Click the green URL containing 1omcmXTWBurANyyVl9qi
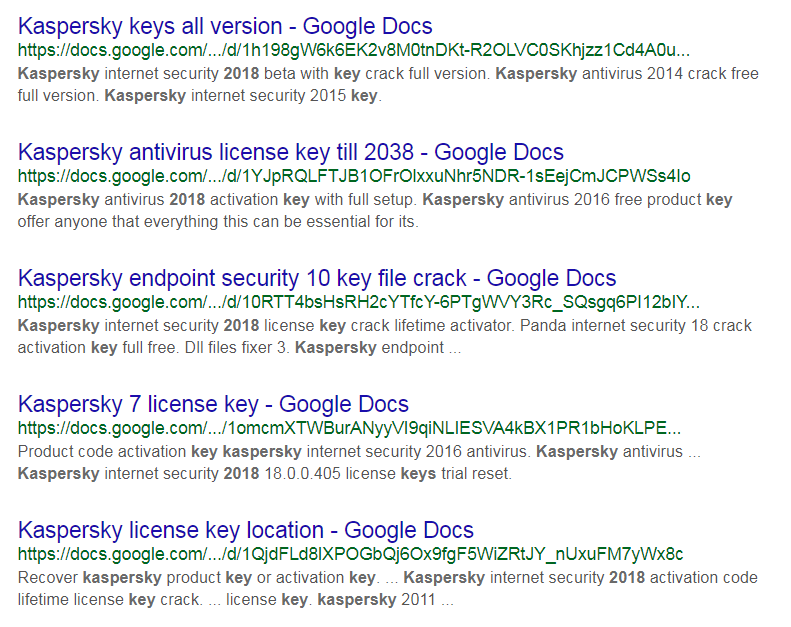 (350, 428)
